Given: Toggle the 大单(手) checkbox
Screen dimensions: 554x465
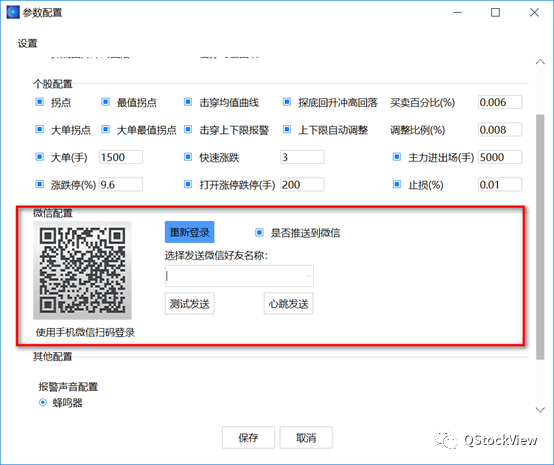Looking at the screenshot, I should tap(40, 157).
